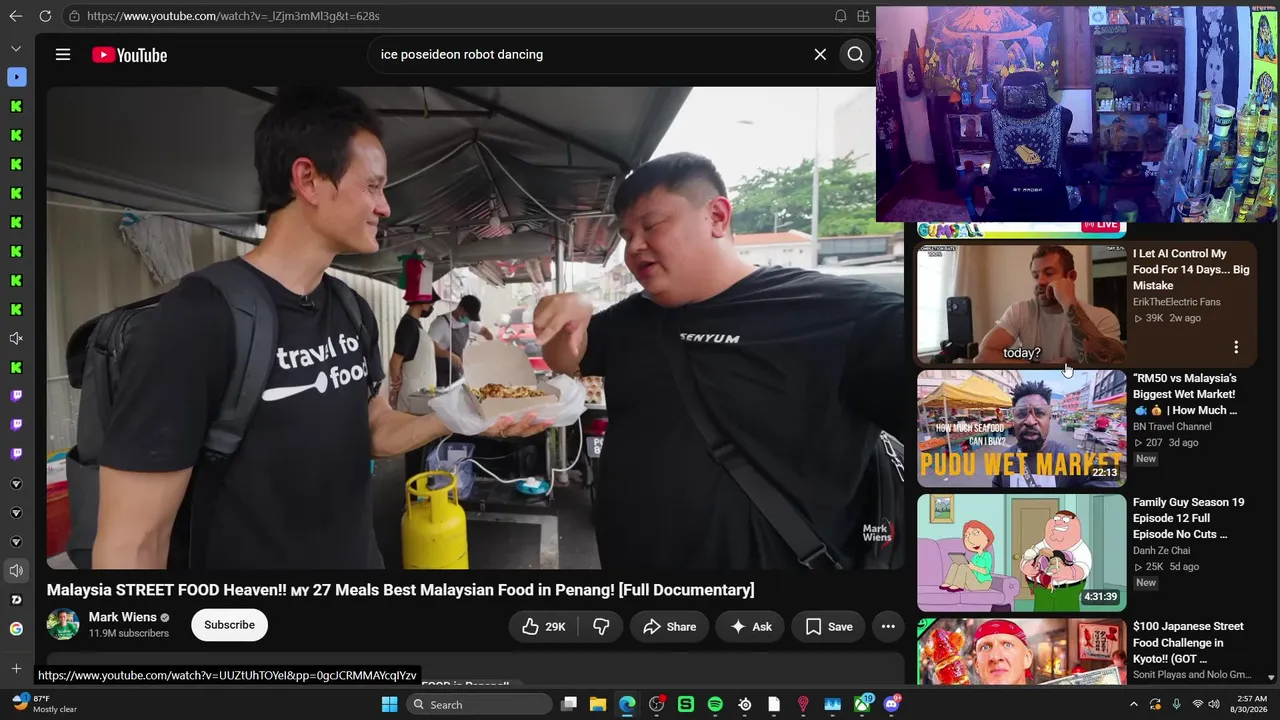Submit search with the magnifier button
This screenshot has width=1280, height=720.
pos(856,55)
